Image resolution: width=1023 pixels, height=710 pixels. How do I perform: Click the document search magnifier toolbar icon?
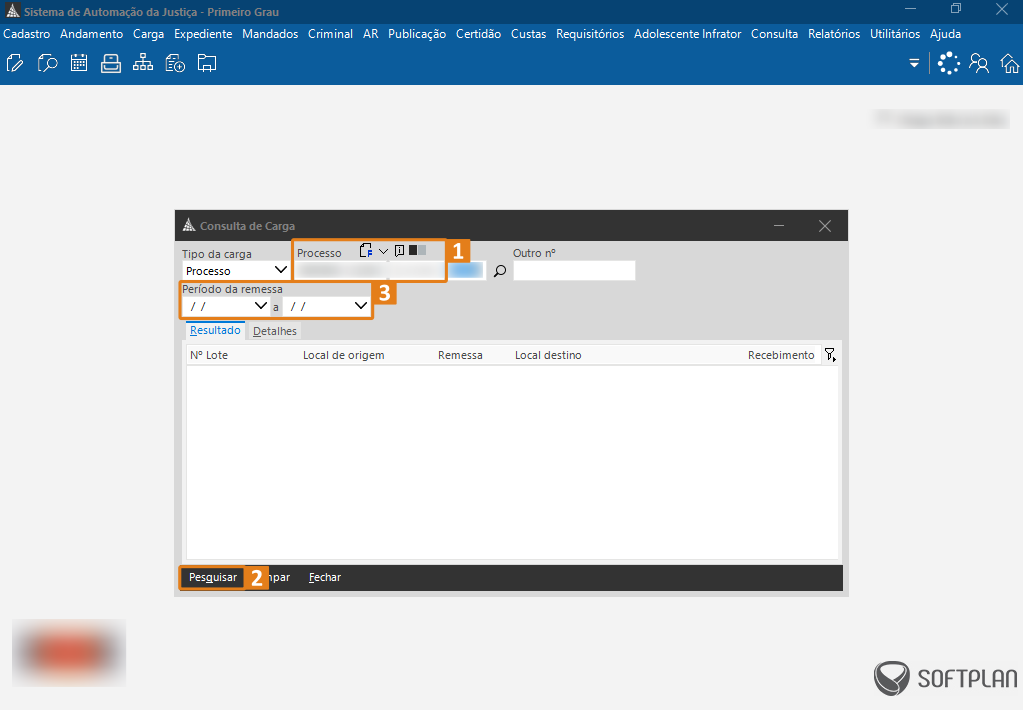[47, 64]
